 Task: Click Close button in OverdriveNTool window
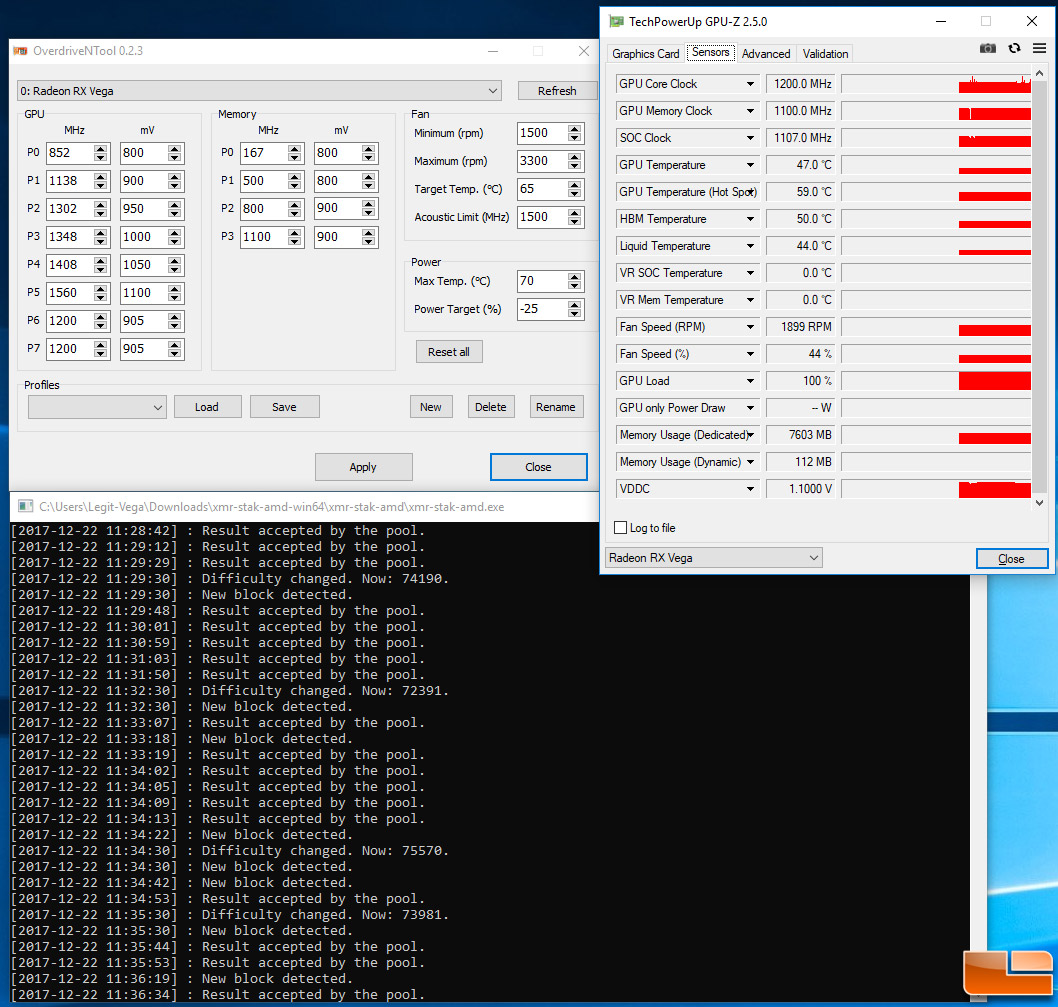(538, 467)
